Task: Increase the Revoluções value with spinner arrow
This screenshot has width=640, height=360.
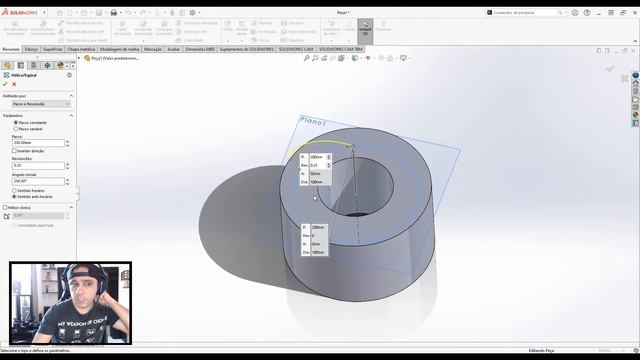Action: [x=67, y=164]
